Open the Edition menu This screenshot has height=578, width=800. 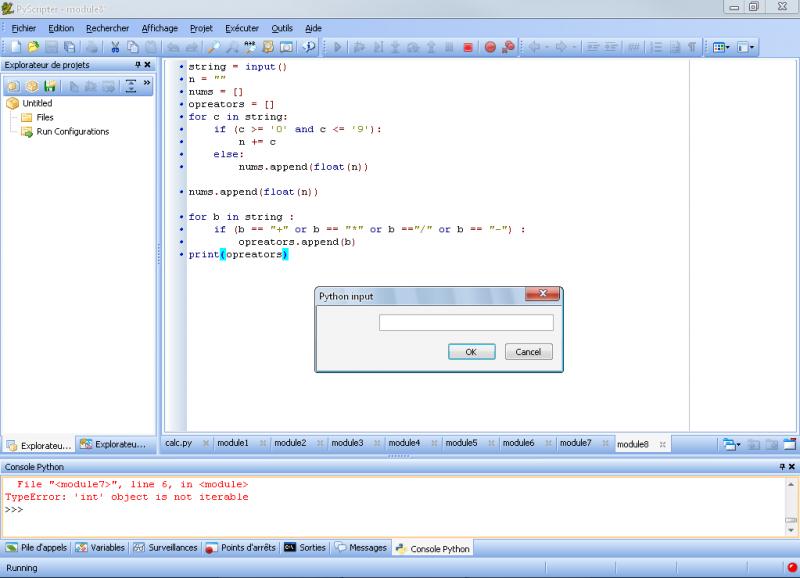coord(61,28)
